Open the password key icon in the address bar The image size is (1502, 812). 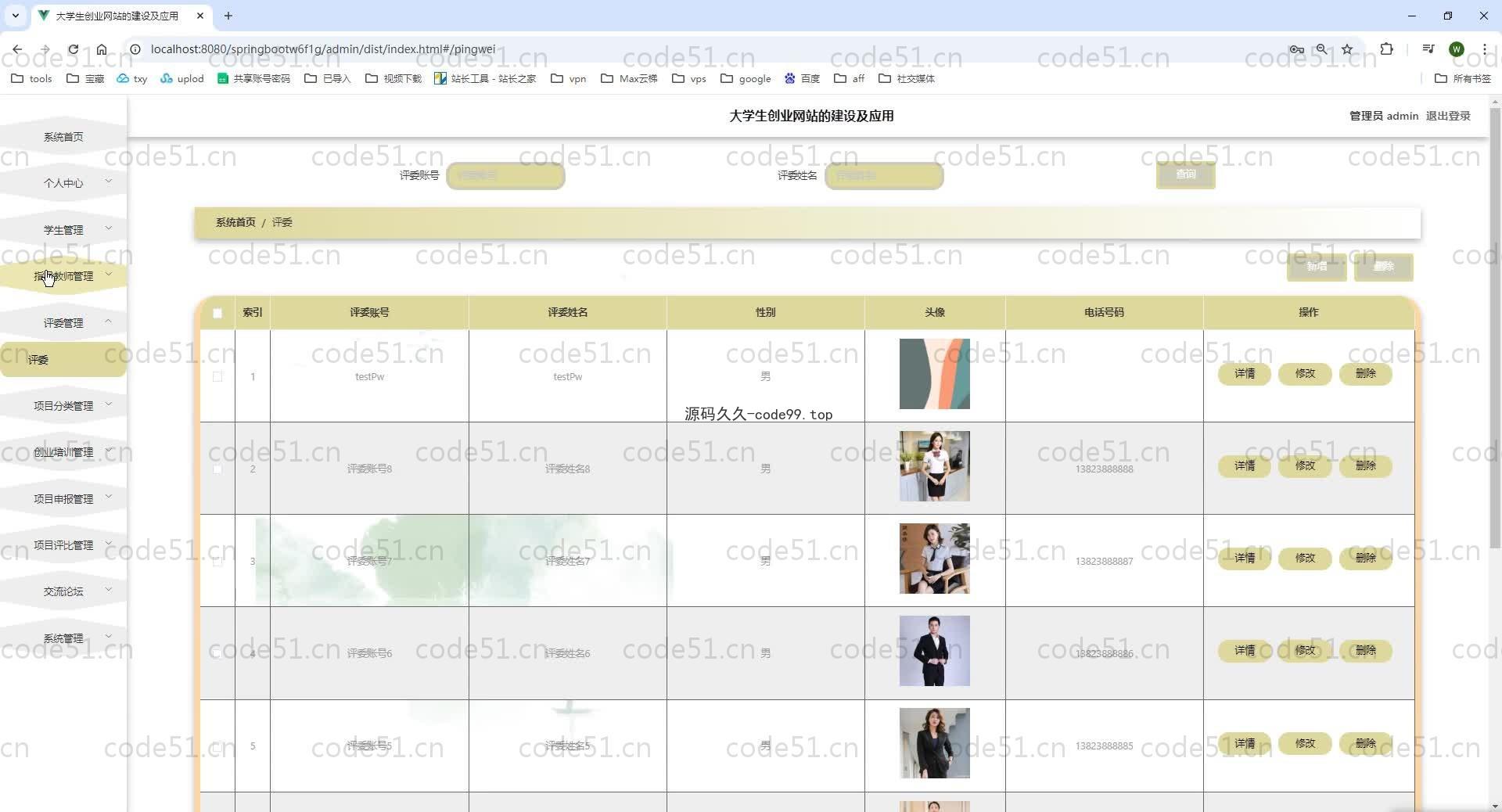tap(1297, 49)
